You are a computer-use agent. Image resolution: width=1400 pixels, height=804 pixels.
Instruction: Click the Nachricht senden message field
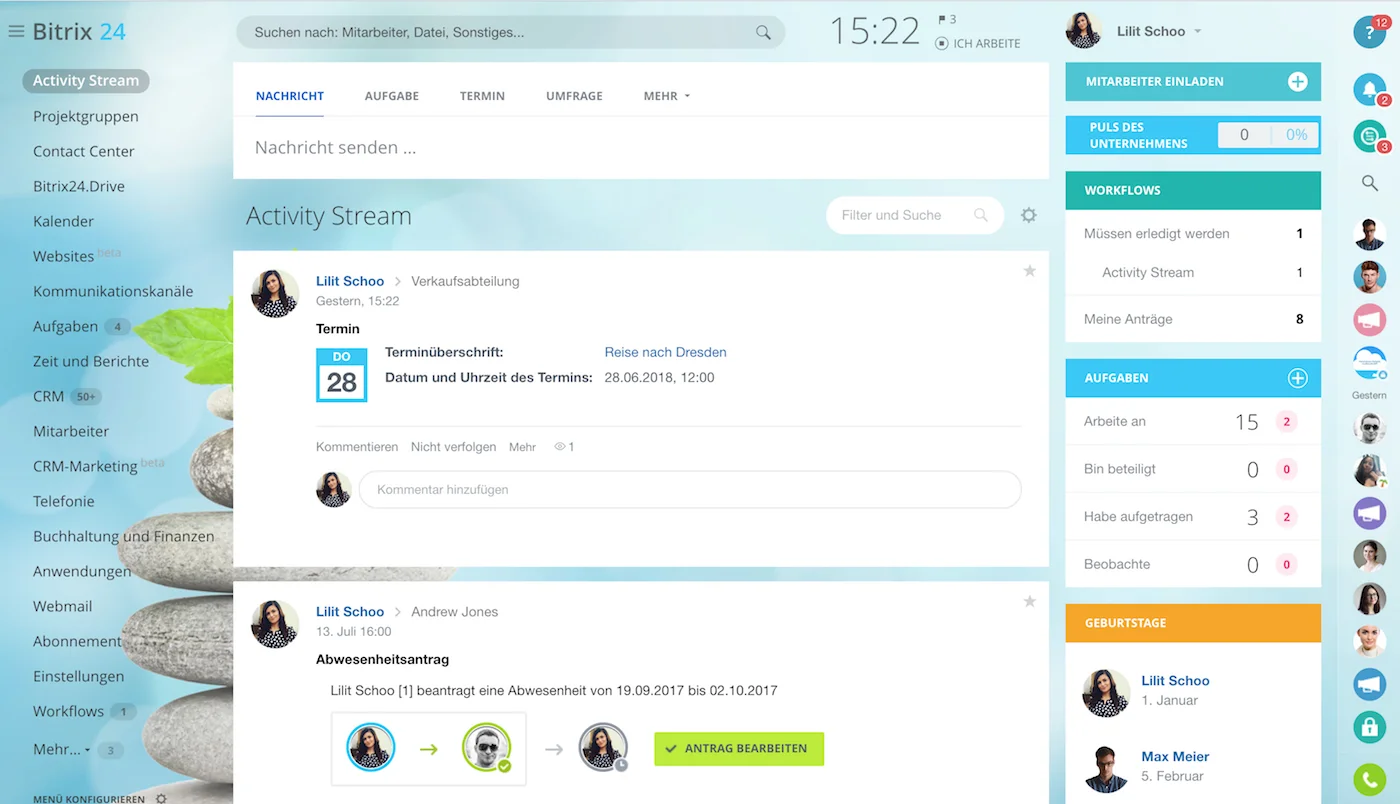(641, 148)
